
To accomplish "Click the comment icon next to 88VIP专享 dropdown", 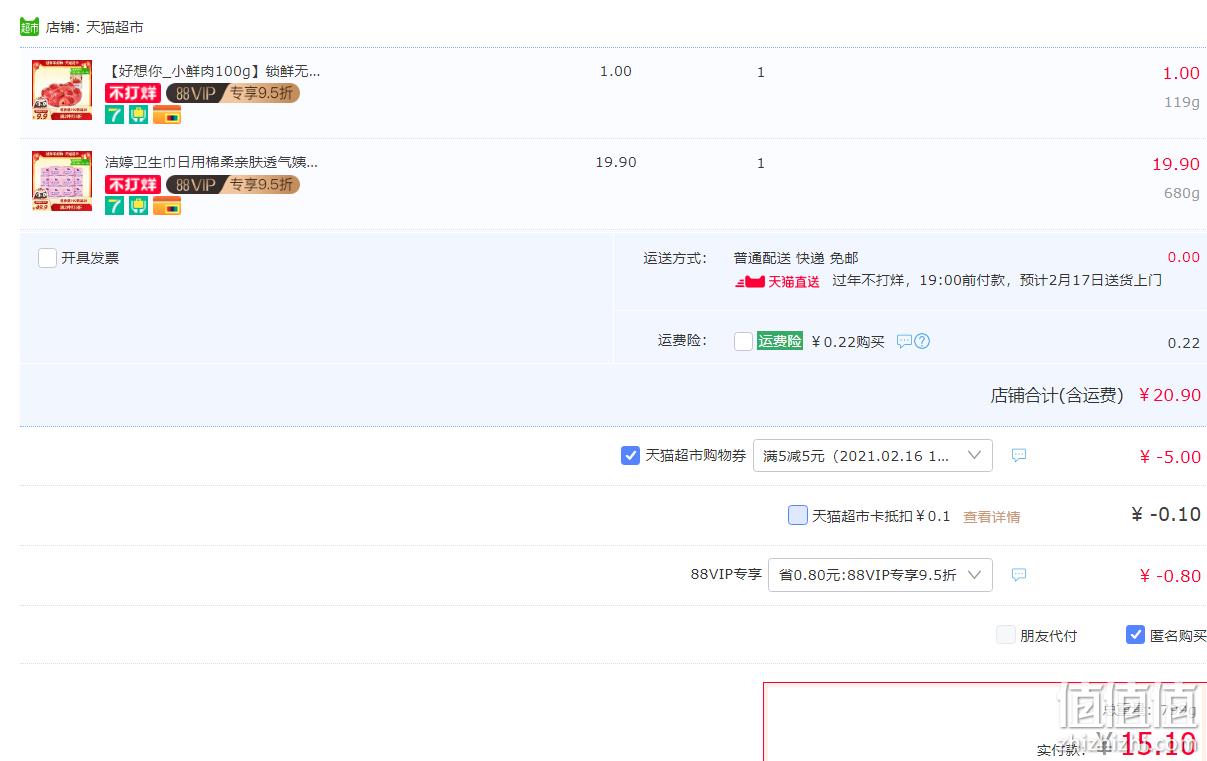I will 1019,575.
